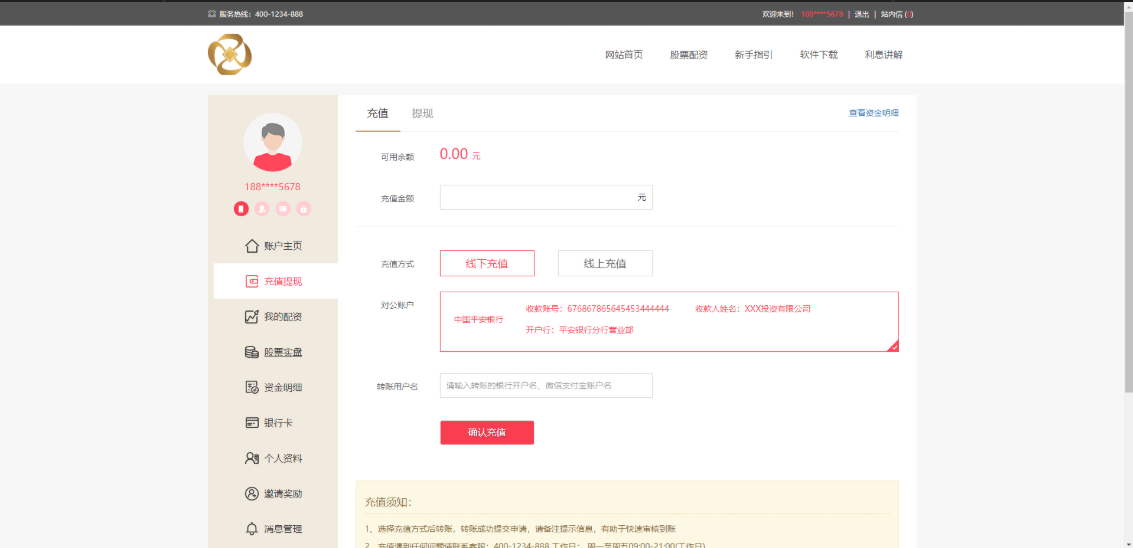Select the 中国平安银行 corporate account card

[669, 322]
